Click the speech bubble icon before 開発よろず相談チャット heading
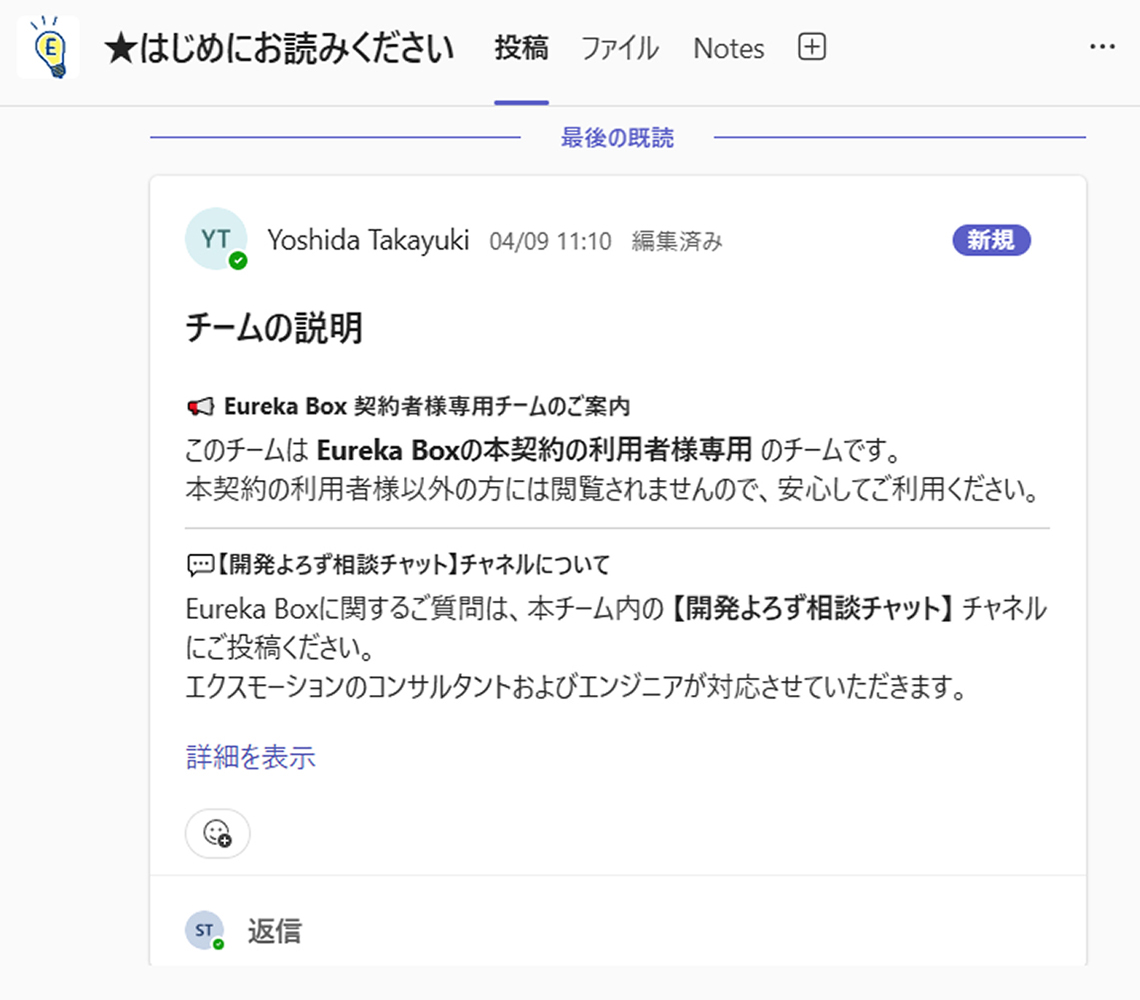Image resolution: width=1140 pixels, height=1000 pixels. [x=201, y=564]
